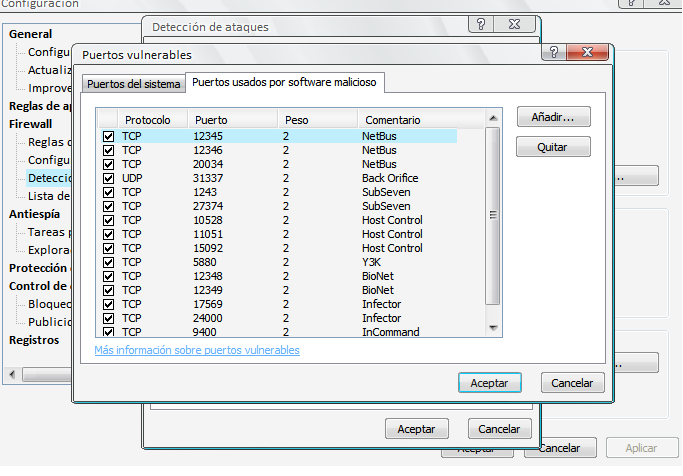This screenshot has width=683, height=476.
Task: Open Explora... item under Antiespía
Action: (x=49, y=250)
